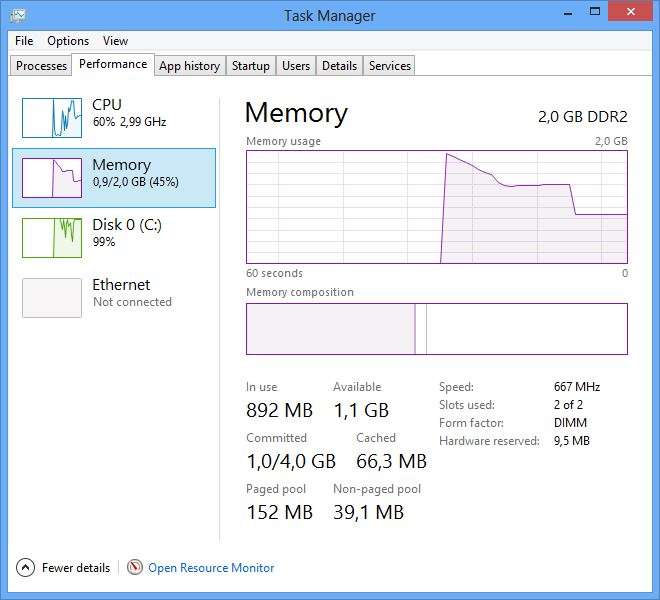660x600 pixels.
Task: Click the Resource Monitor icon
Action: click(135, 568)
